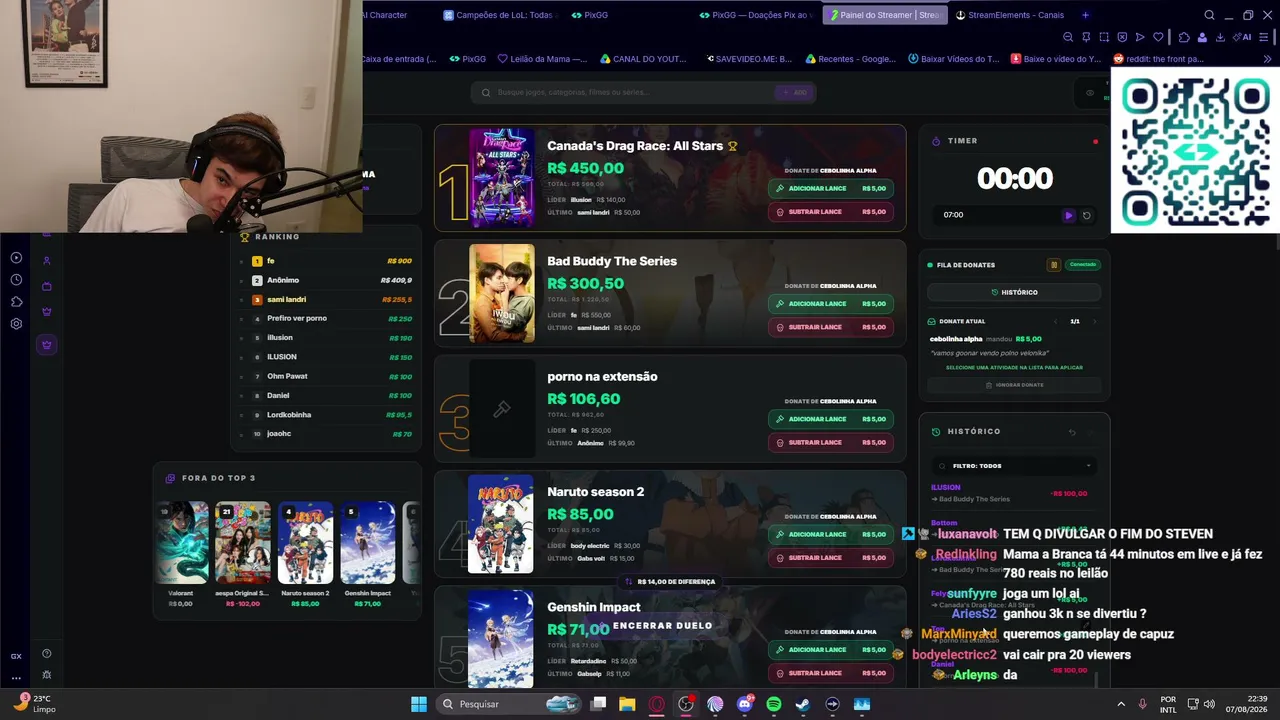Open the CANAL DO YOUT... bookmark
Image resolution: width=1280 pixels, height=720 pixels.
(x=643, y=59)
